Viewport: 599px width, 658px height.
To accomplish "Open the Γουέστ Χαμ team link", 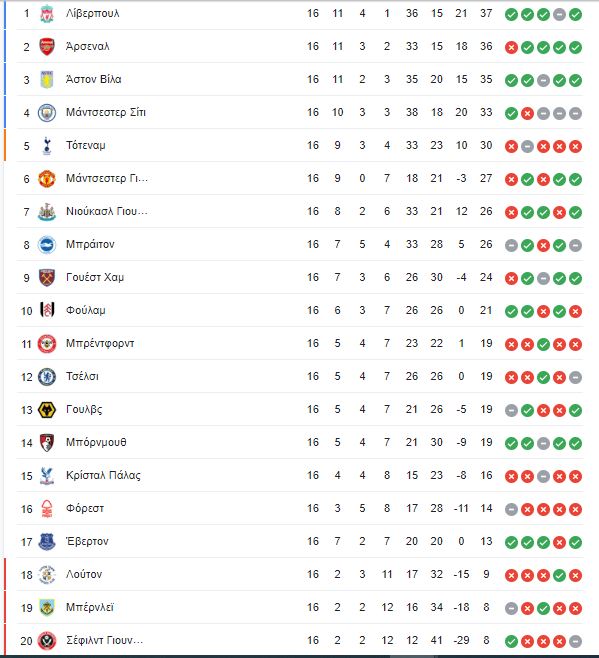I will [95, 277].
